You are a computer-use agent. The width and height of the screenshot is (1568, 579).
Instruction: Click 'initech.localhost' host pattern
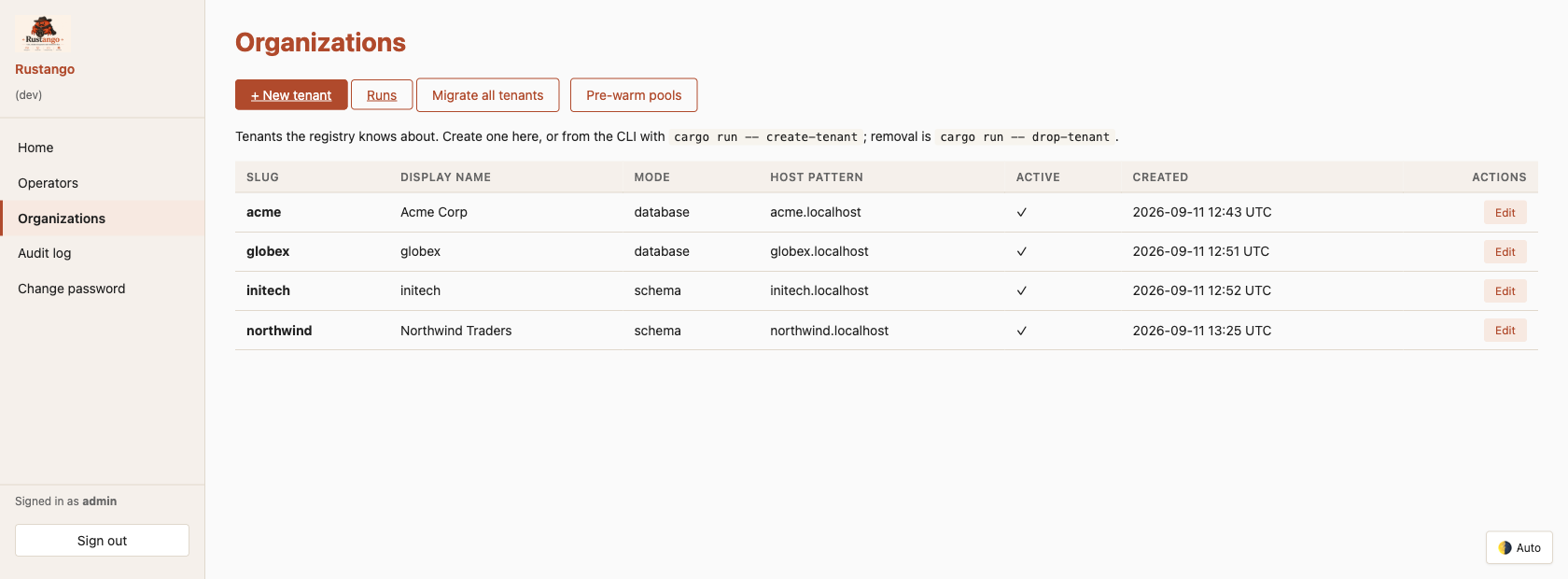tap(819, 290)
